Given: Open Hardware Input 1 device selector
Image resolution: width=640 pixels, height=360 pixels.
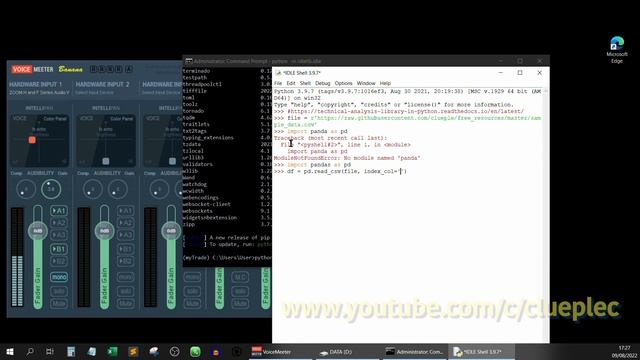Looking at the screenshot, I should coord(39,93).
